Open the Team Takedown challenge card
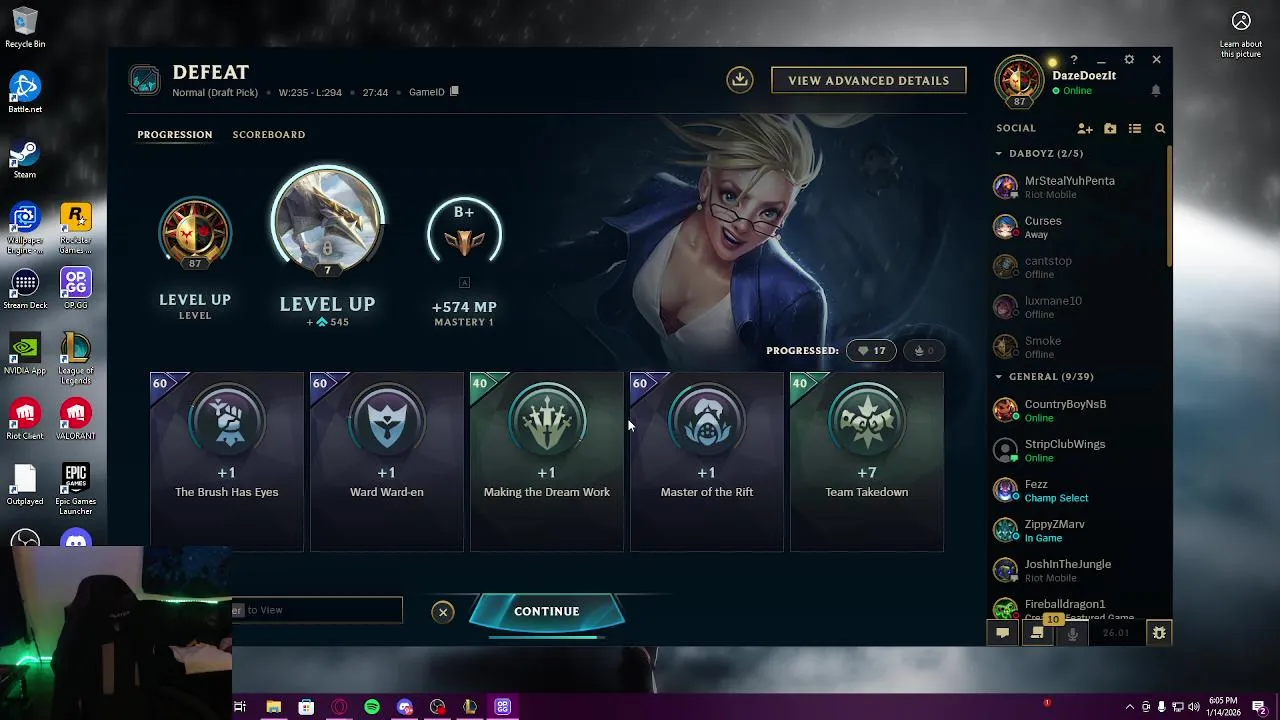The width and height of the screenshot is (1280, 720). click(867, 461)
